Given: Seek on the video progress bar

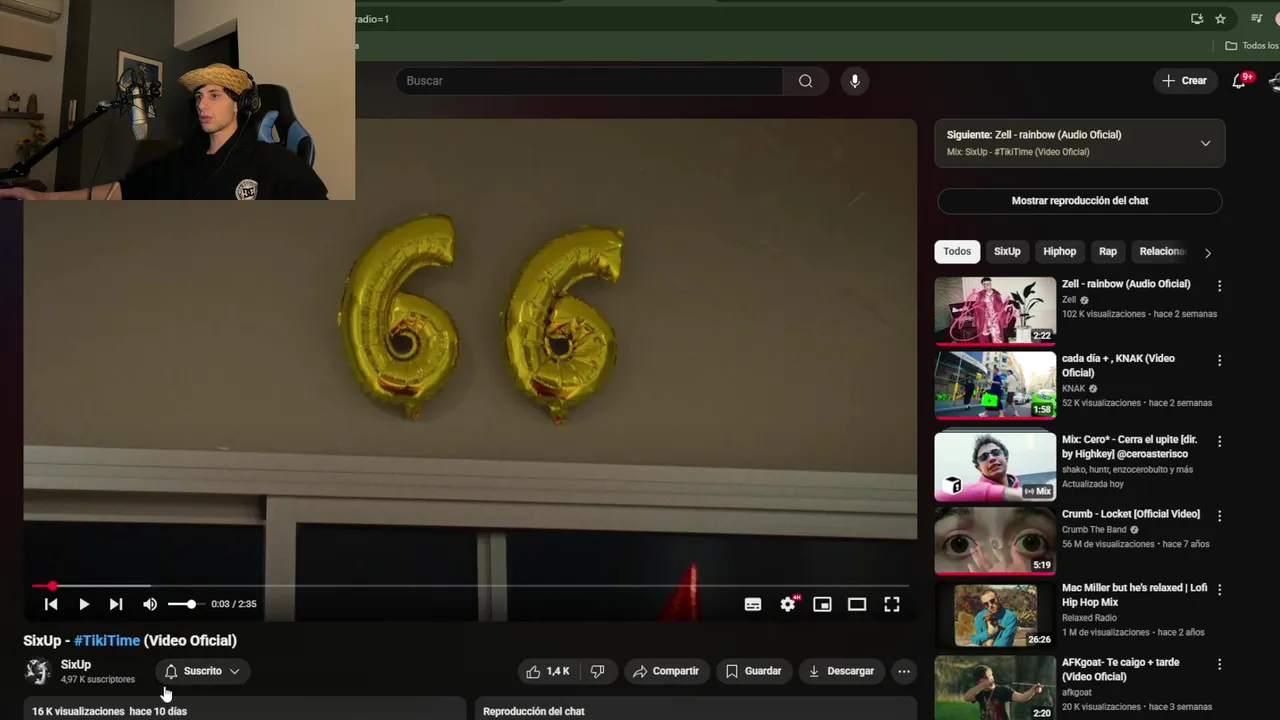Looking at the screenshot, I should tap(470, 586).
